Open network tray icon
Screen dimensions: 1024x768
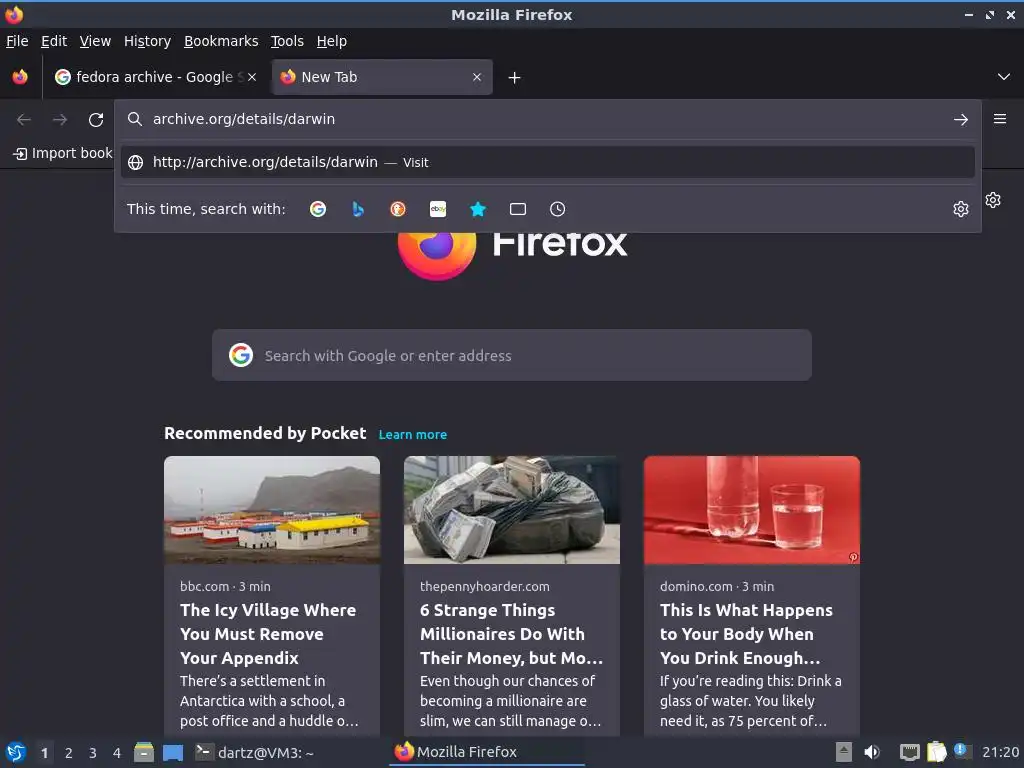pyautogui.click(x=910, y=752)
